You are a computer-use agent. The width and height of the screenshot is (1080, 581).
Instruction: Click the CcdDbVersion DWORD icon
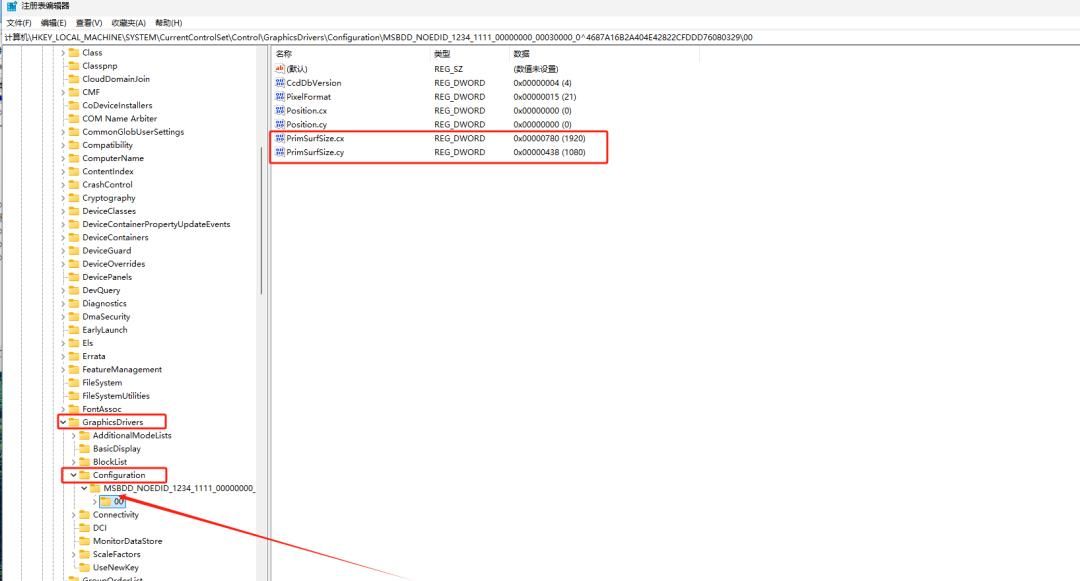(280, 83)
